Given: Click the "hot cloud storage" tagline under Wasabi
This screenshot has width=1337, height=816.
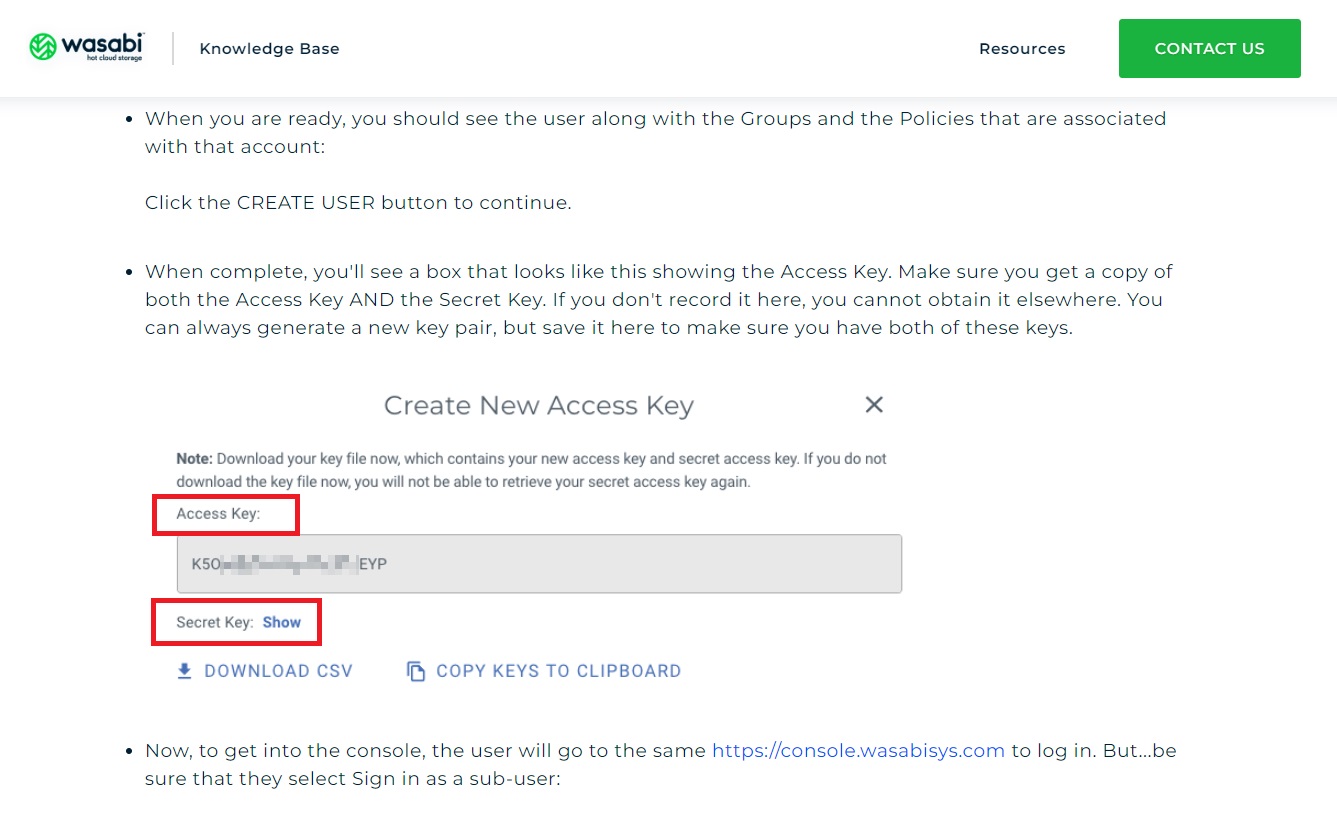Looking at the screenshot, I should [114, 59].
